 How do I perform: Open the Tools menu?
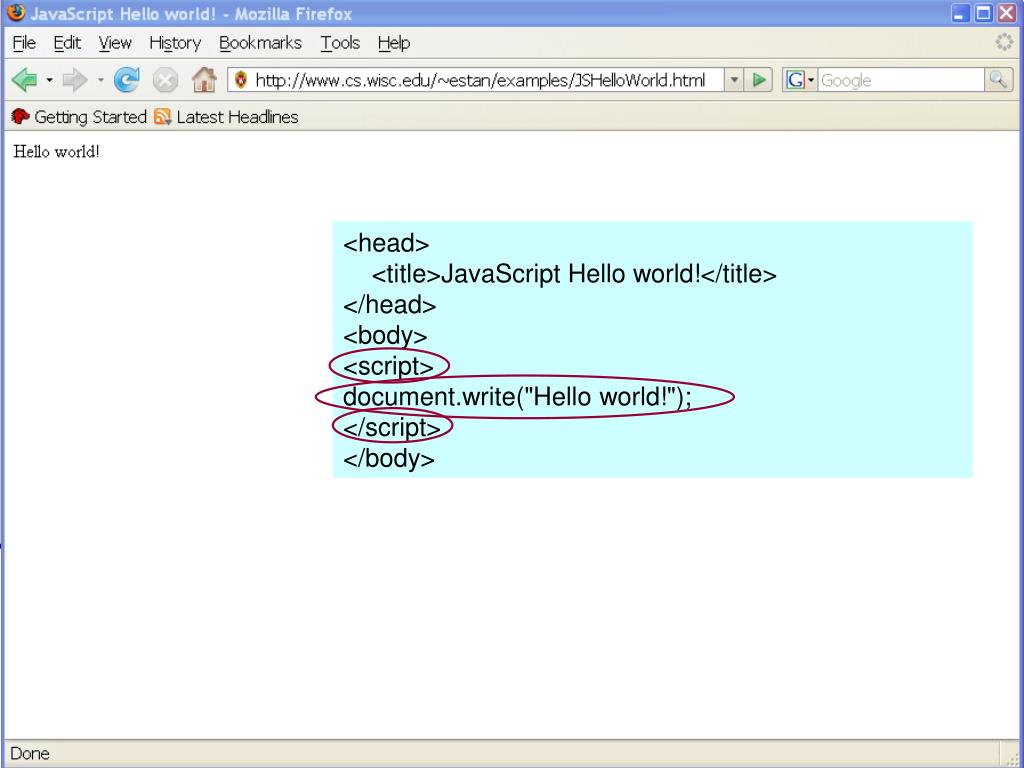[x=340, y=43]
